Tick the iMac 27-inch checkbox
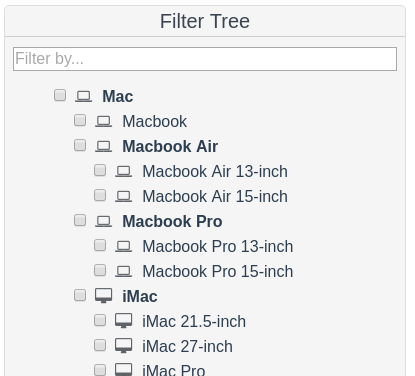This screenshot has width=415, height=376. (100, 345)
